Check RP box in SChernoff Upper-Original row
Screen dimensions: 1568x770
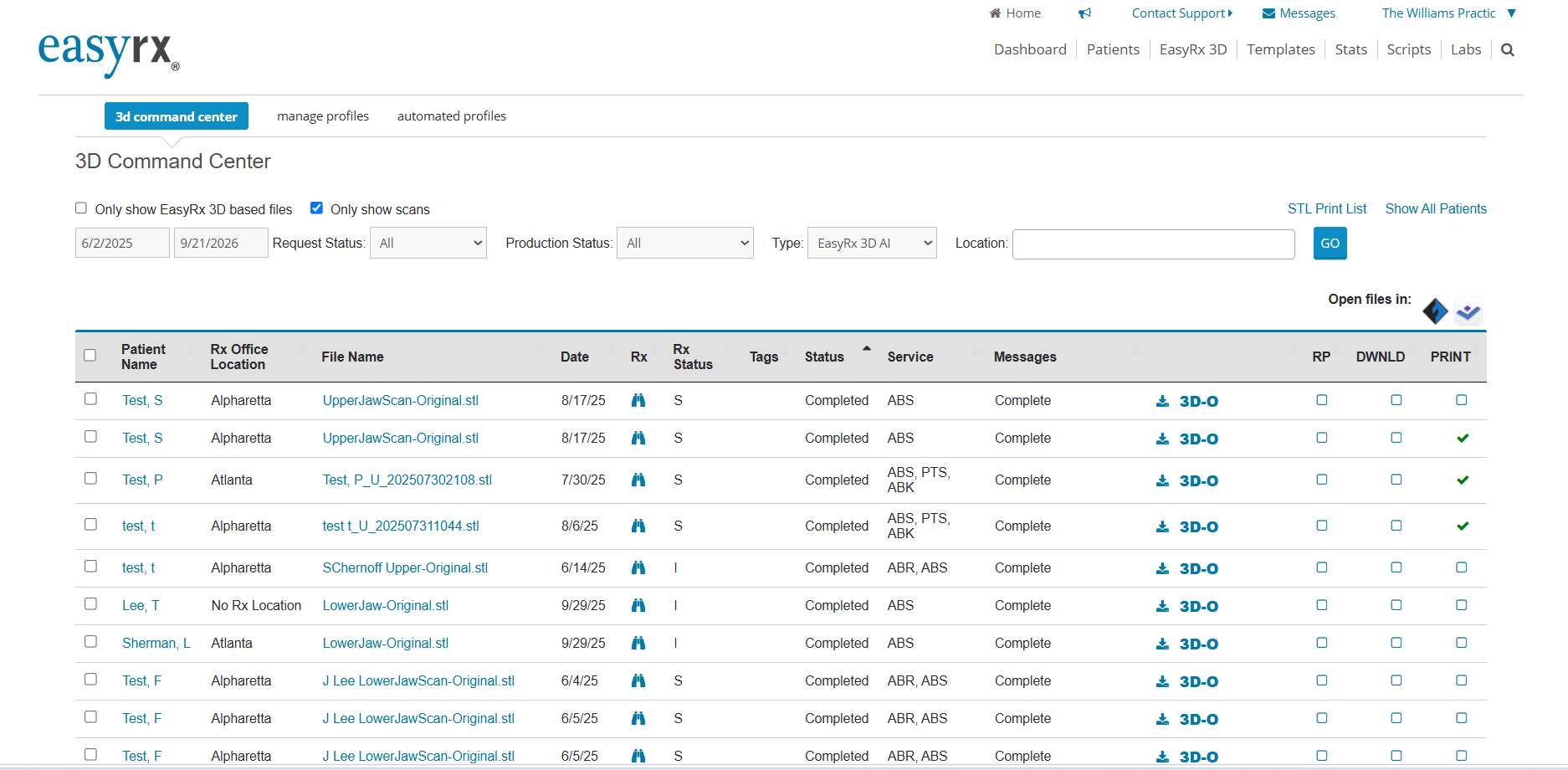(1322, 567)
